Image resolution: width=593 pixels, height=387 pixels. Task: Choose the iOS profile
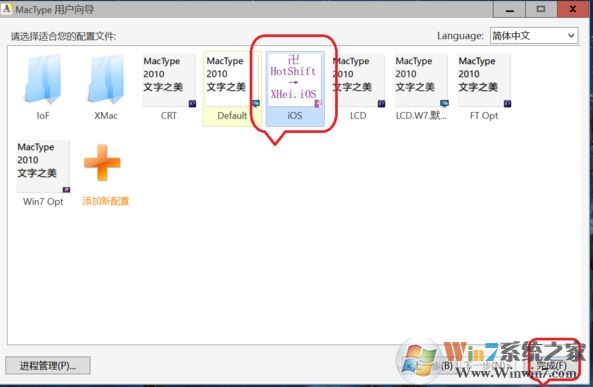[295, 88]
